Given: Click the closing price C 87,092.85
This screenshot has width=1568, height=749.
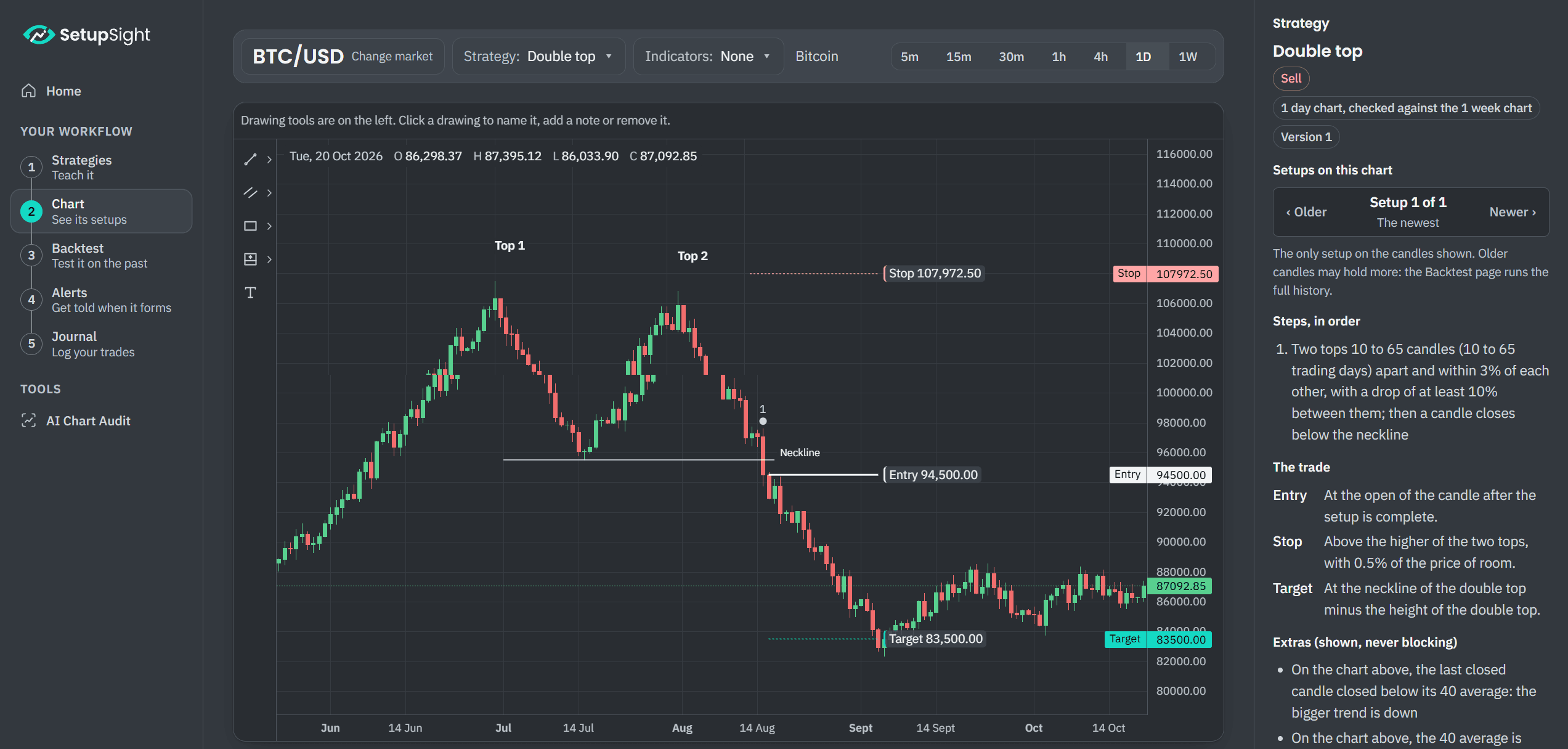Looking at the screenshot, I should (663, 156).
